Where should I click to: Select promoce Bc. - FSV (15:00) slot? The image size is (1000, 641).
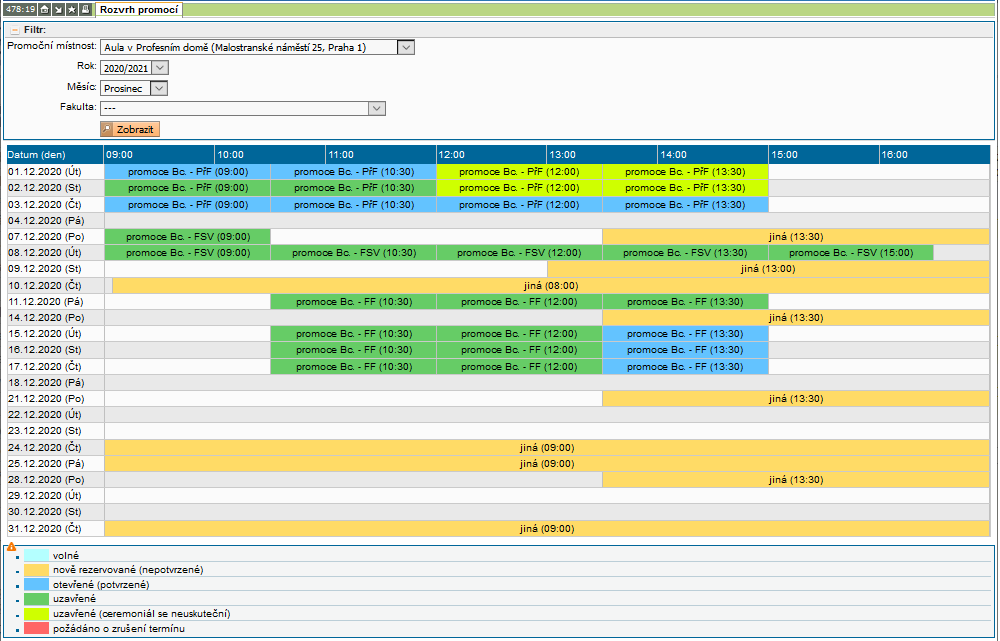tap(850, 253)
